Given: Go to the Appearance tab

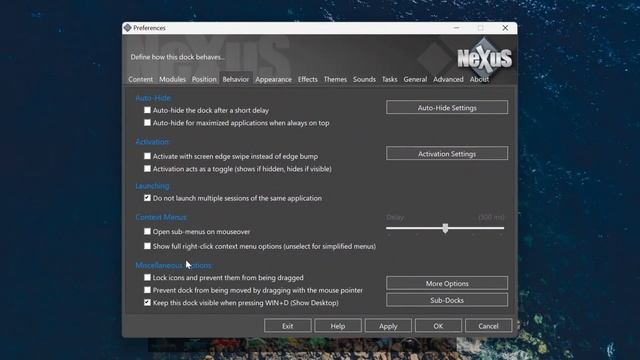Looking at the screenshot, I should [273, 79].
